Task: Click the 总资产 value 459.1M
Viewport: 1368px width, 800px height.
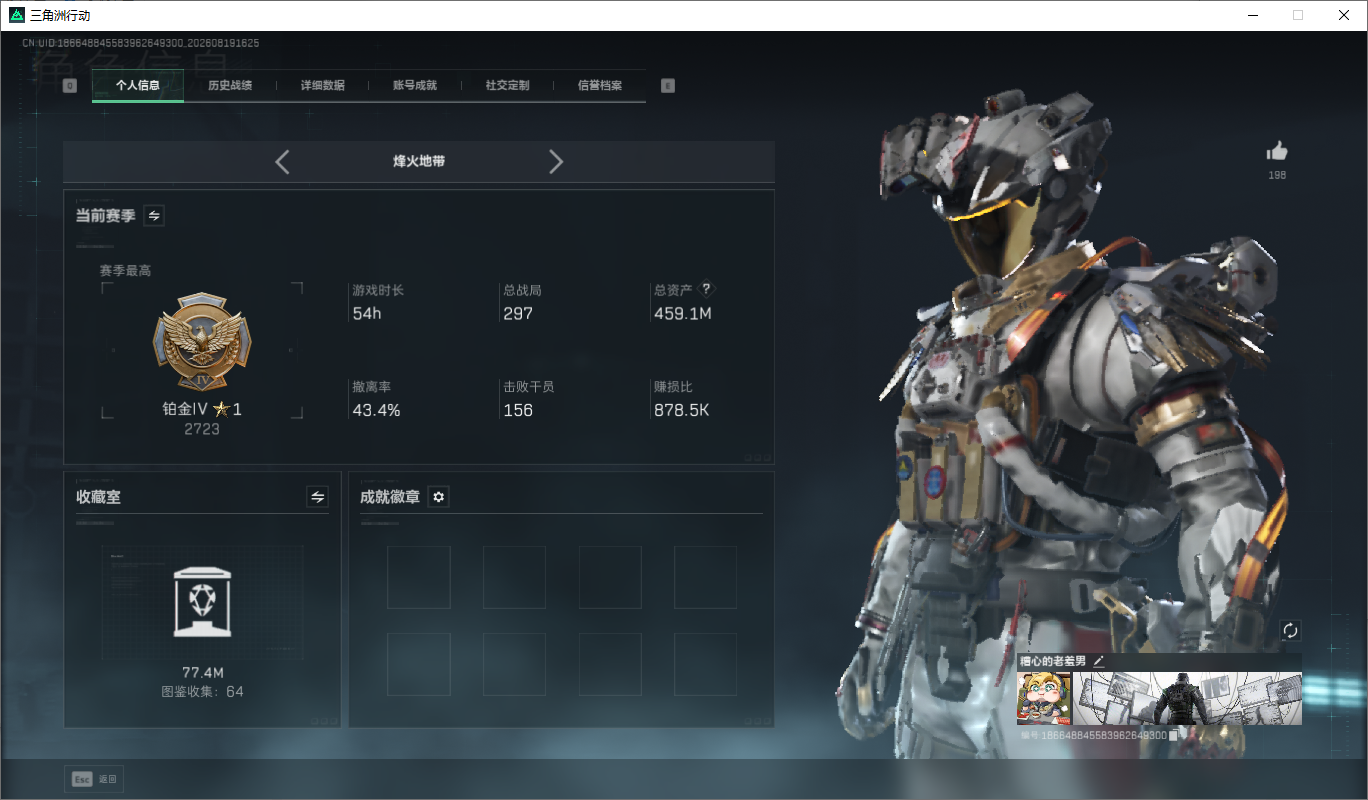Action: tap(682, 313)
